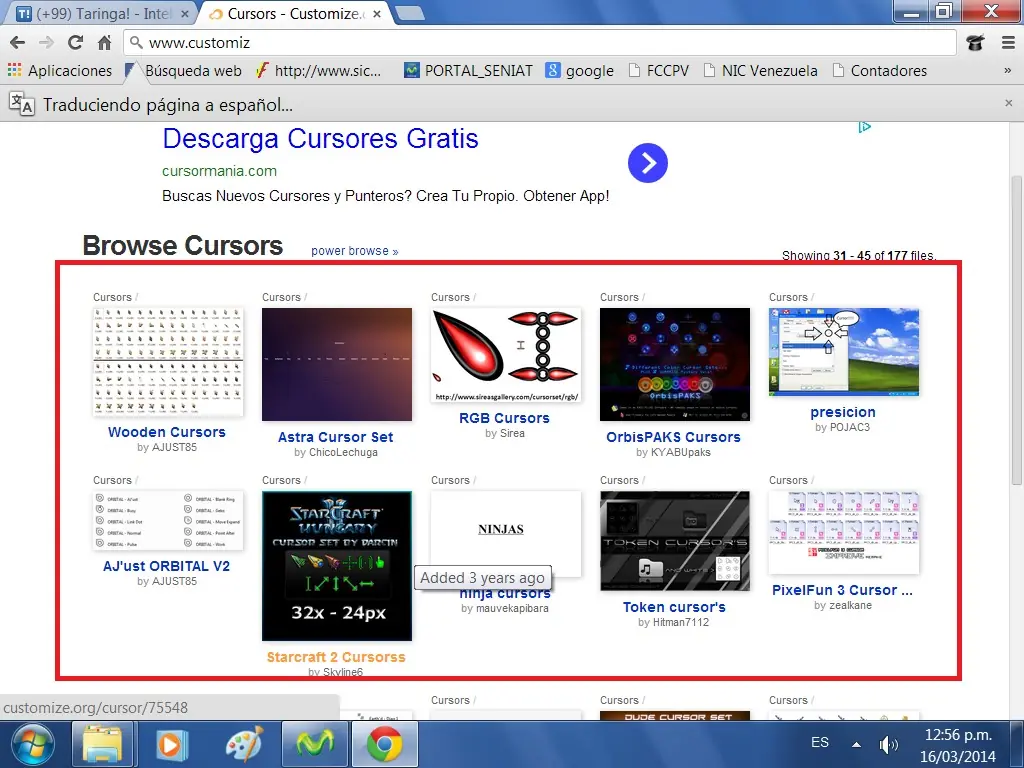Open the AJ'ust ORBITAL V2 thumbnail

coord(168,520)
